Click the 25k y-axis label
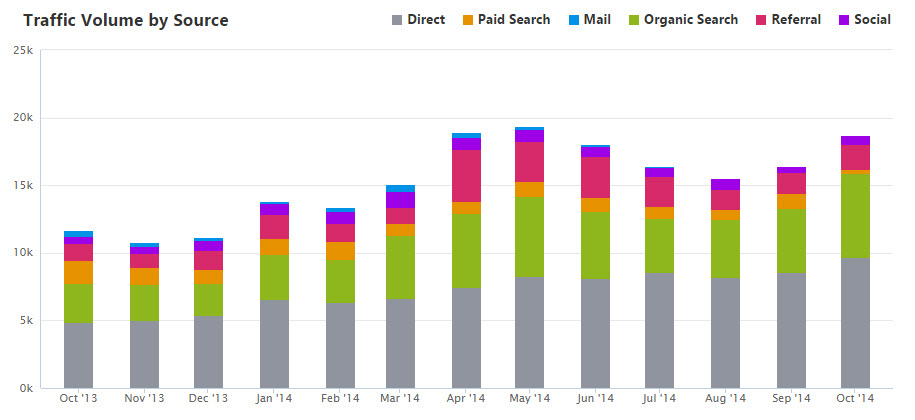 (x=22, y=50)
